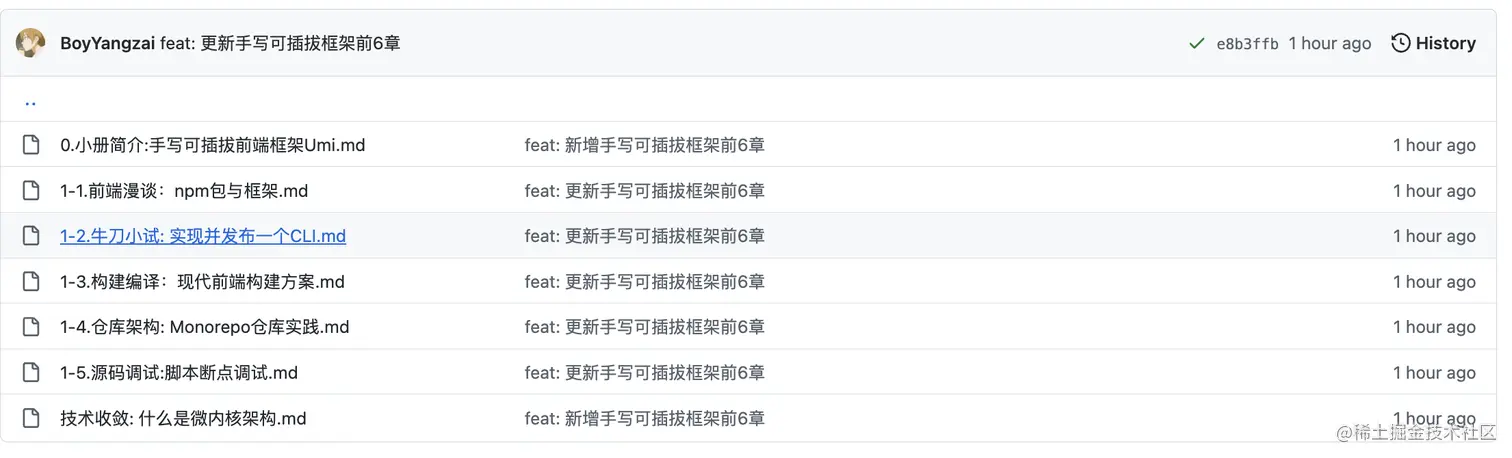
Task: Click file icon beside 1-3.构建编译 file
Action: pos(31,282)
